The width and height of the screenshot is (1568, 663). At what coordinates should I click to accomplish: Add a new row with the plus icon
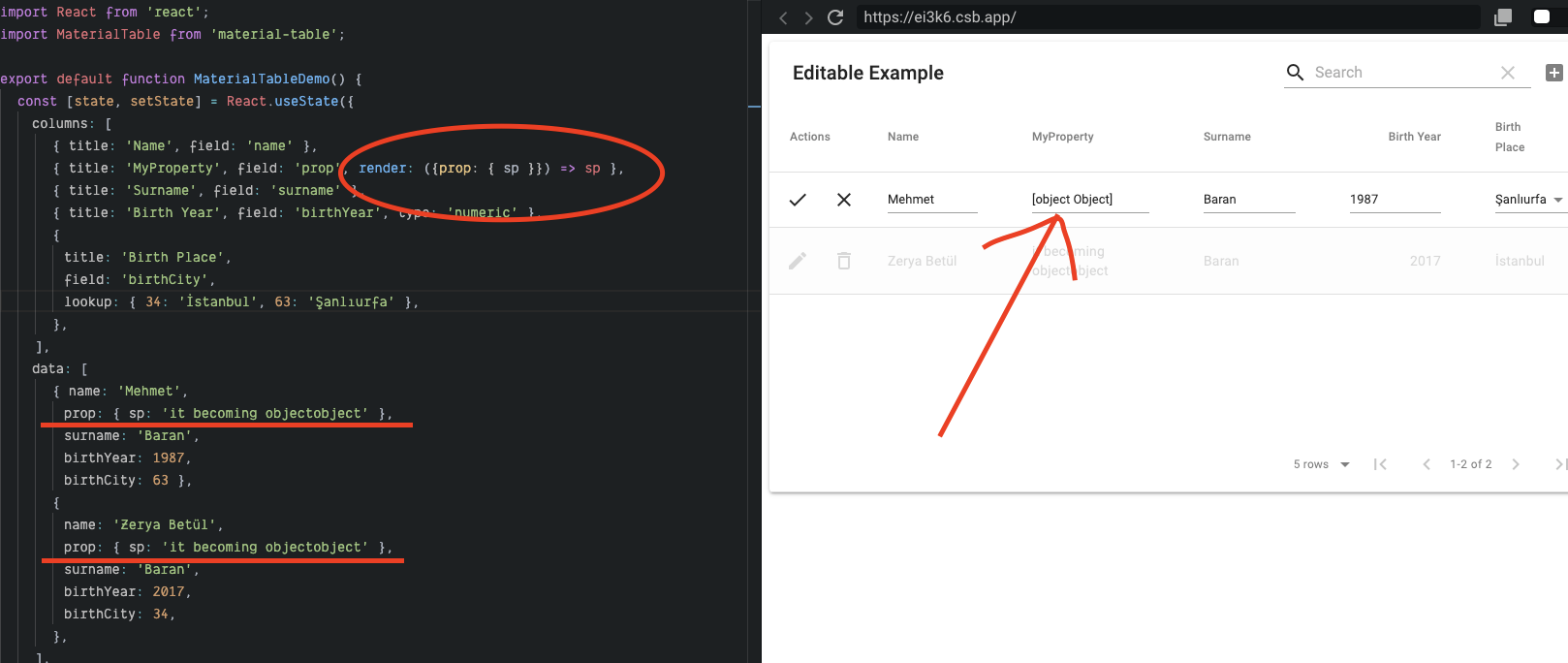(1553, 73)
